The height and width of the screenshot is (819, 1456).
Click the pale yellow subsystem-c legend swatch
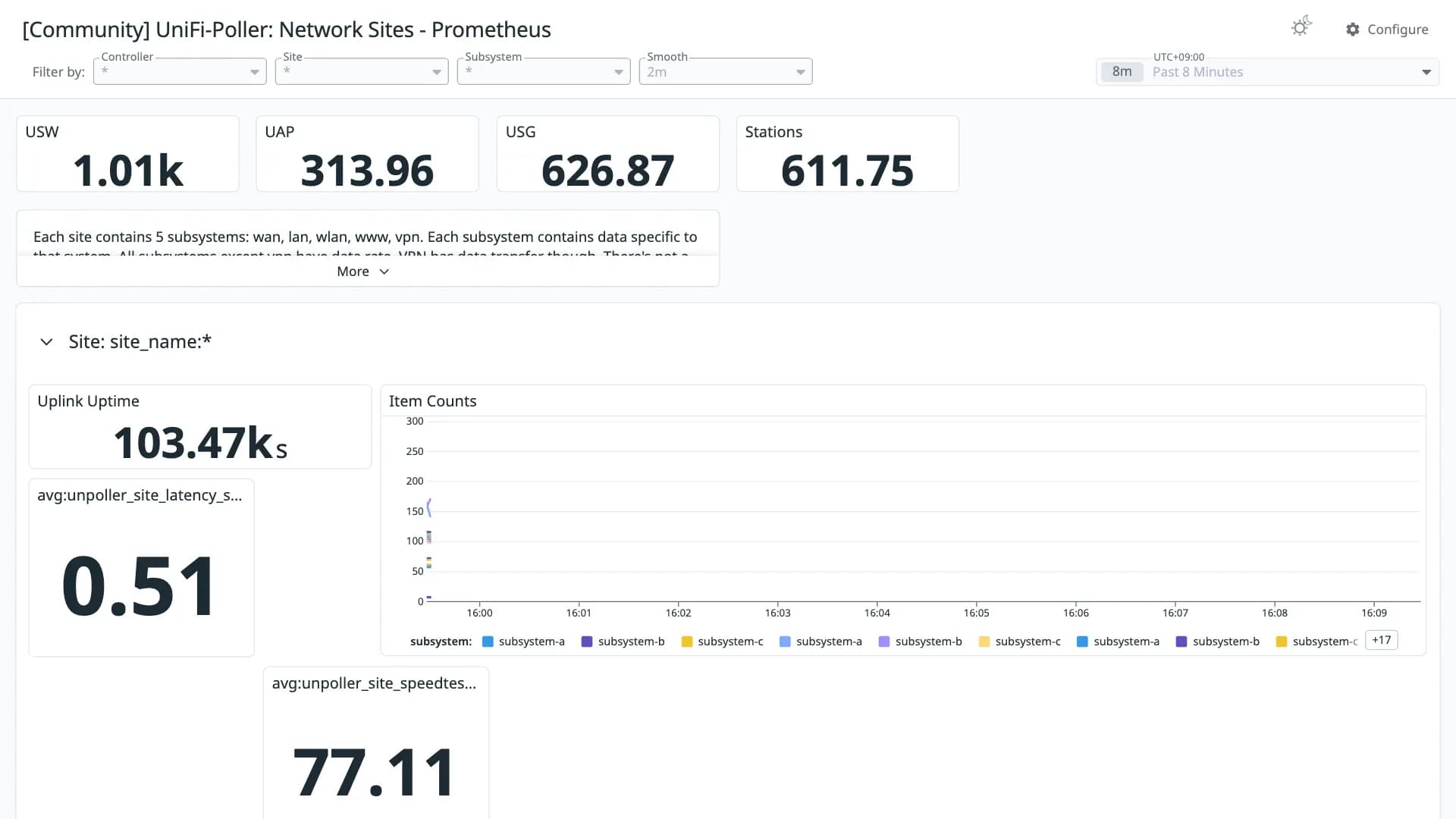(x=984, y=642)
